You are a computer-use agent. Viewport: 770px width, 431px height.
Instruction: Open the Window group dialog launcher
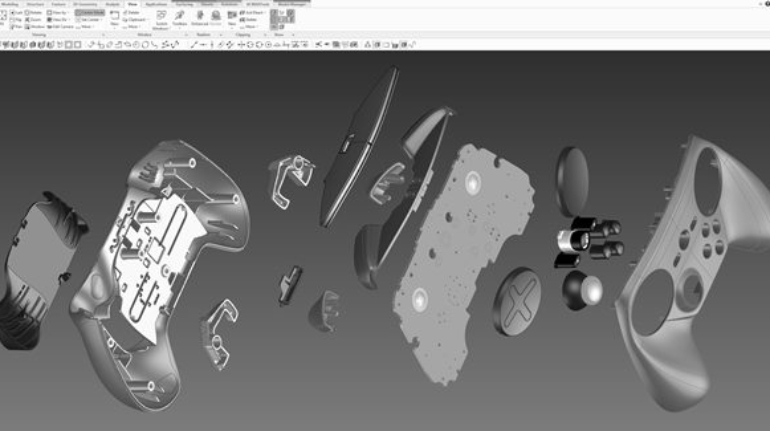(x=186, y=35)
